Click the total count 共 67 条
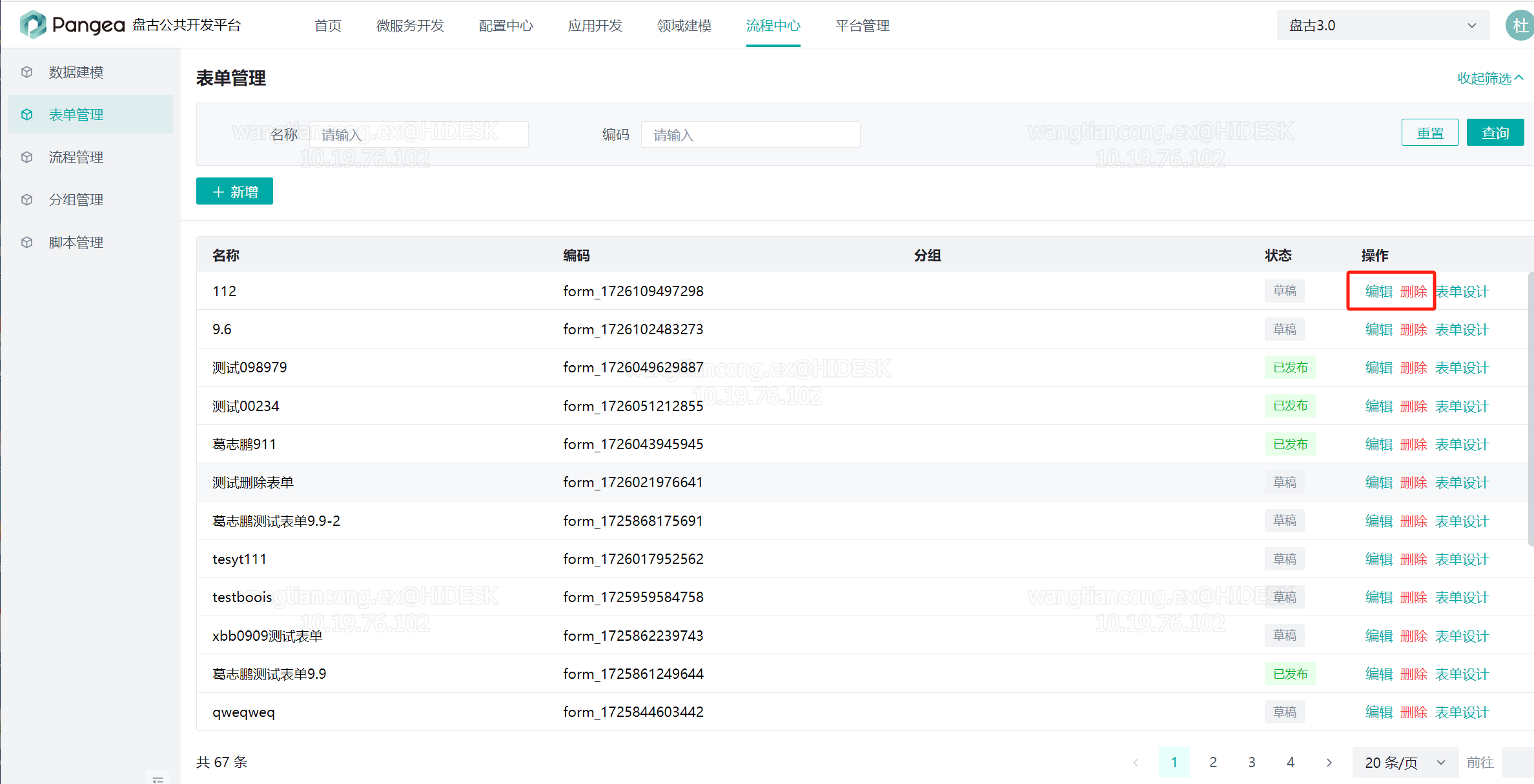This screenshot has height=784, width=1534. tap(221, 762)
